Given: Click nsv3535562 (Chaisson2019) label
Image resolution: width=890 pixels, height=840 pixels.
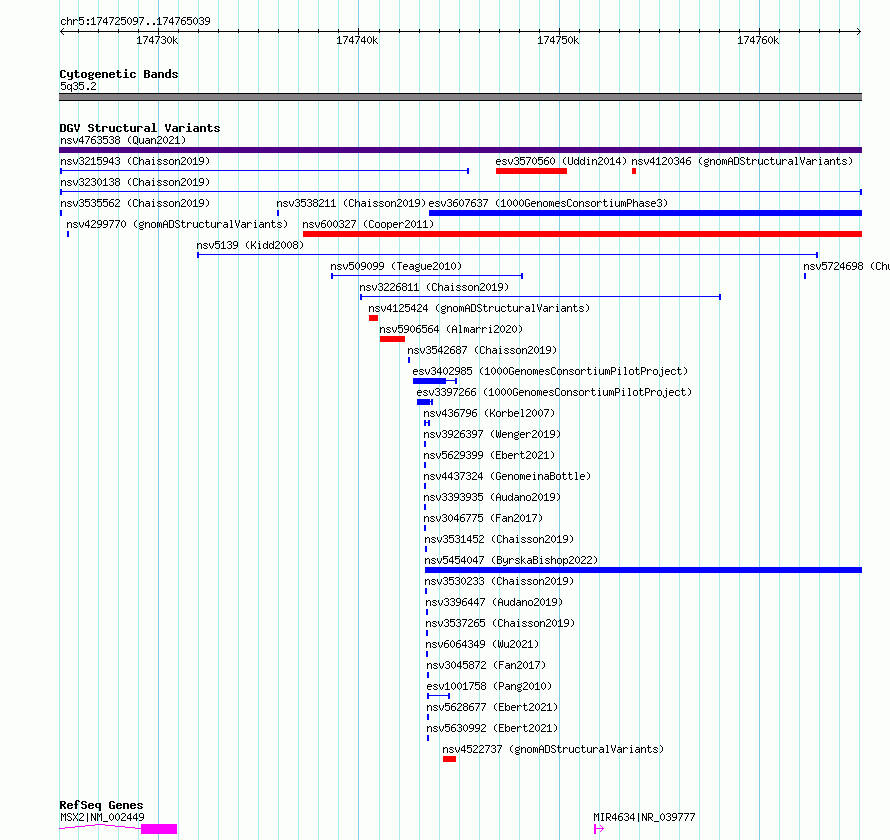Looking at the screenshot, I should click(x=135, y=203).
